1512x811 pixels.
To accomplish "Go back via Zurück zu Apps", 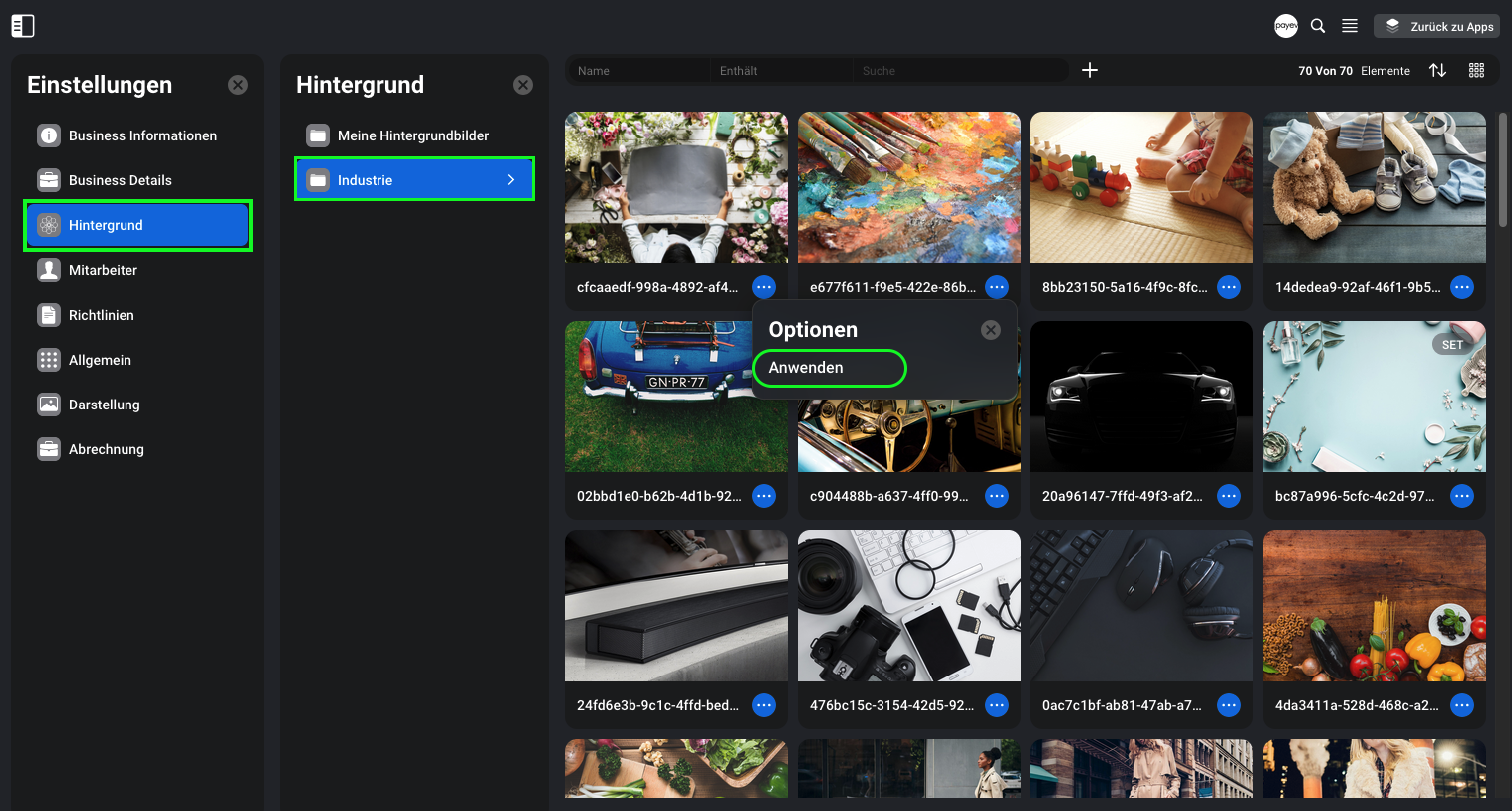I will click(x=1436, y=26).
